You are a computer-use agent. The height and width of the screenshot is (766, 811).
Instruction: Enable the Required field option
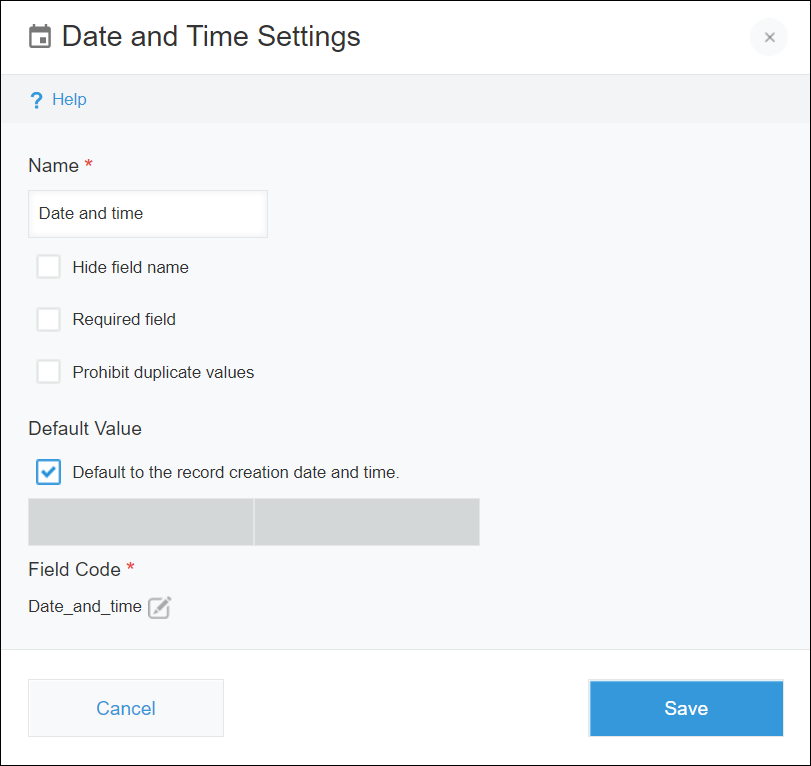pyautogui.click(x=48, y=319)
